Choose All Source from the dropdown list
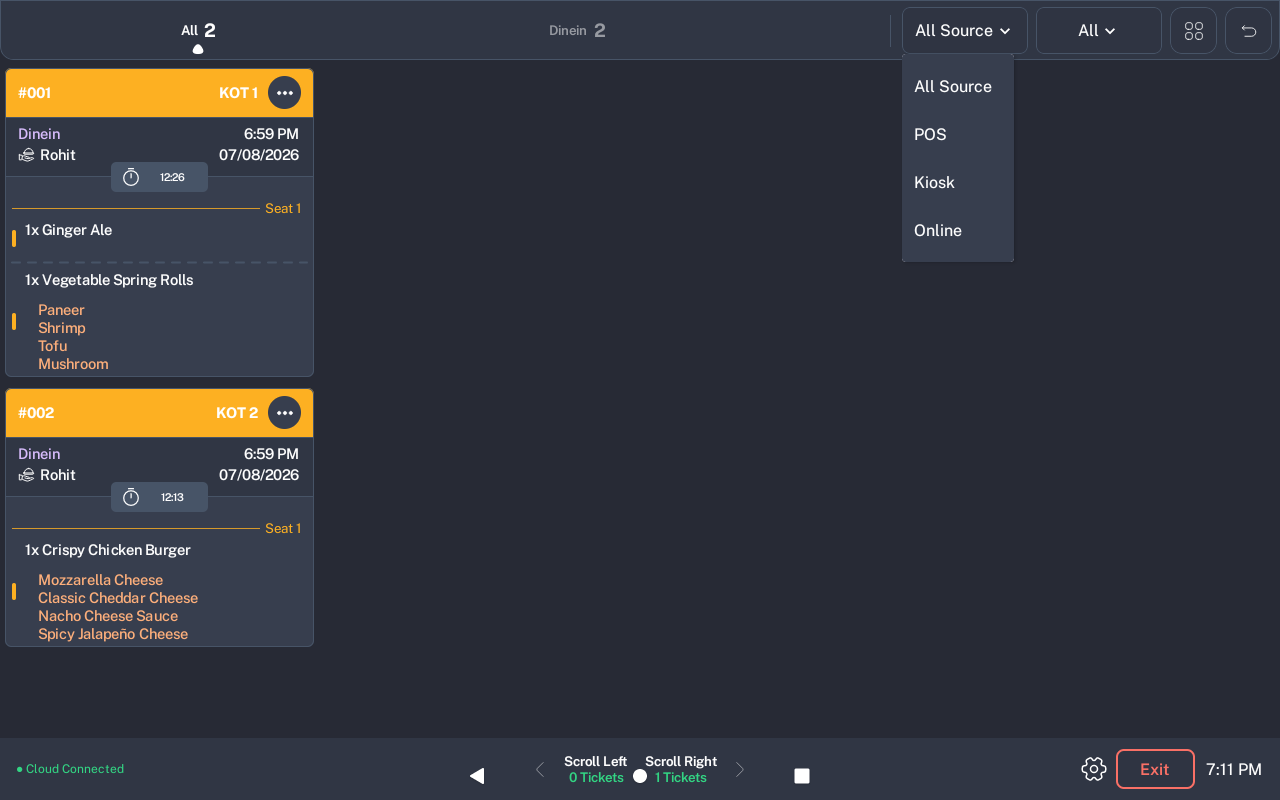Screen dimensions: 1280x800 pyautogui.click(x=958, y=87)
